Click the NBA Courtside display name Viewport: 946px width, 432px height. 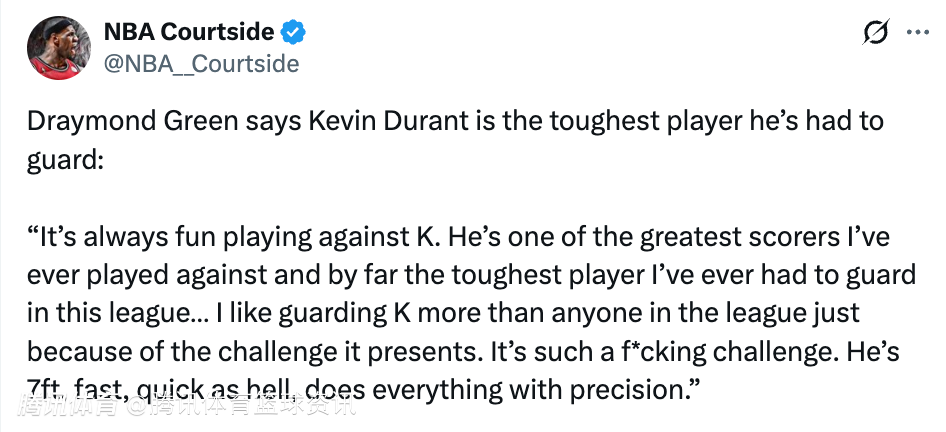[189, 32]
